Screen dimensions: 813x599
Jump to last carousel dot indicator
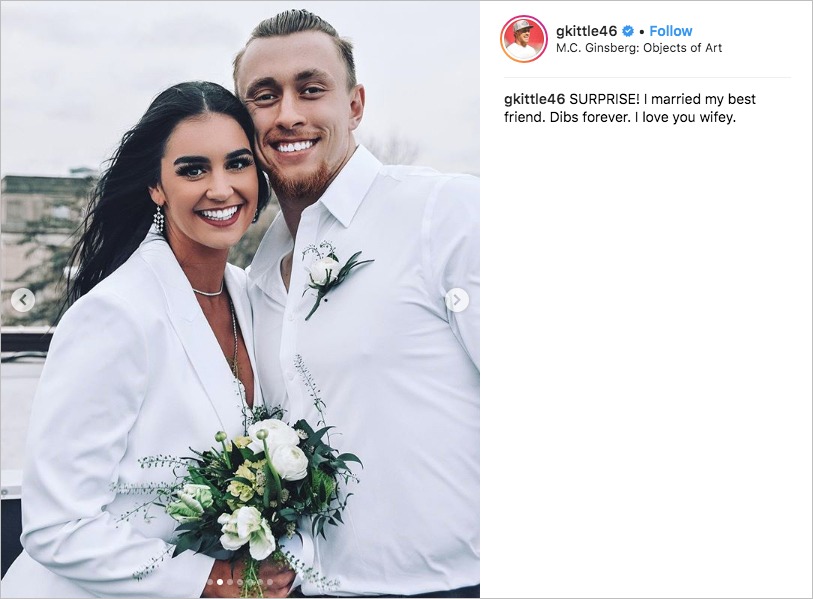(270, 582)
